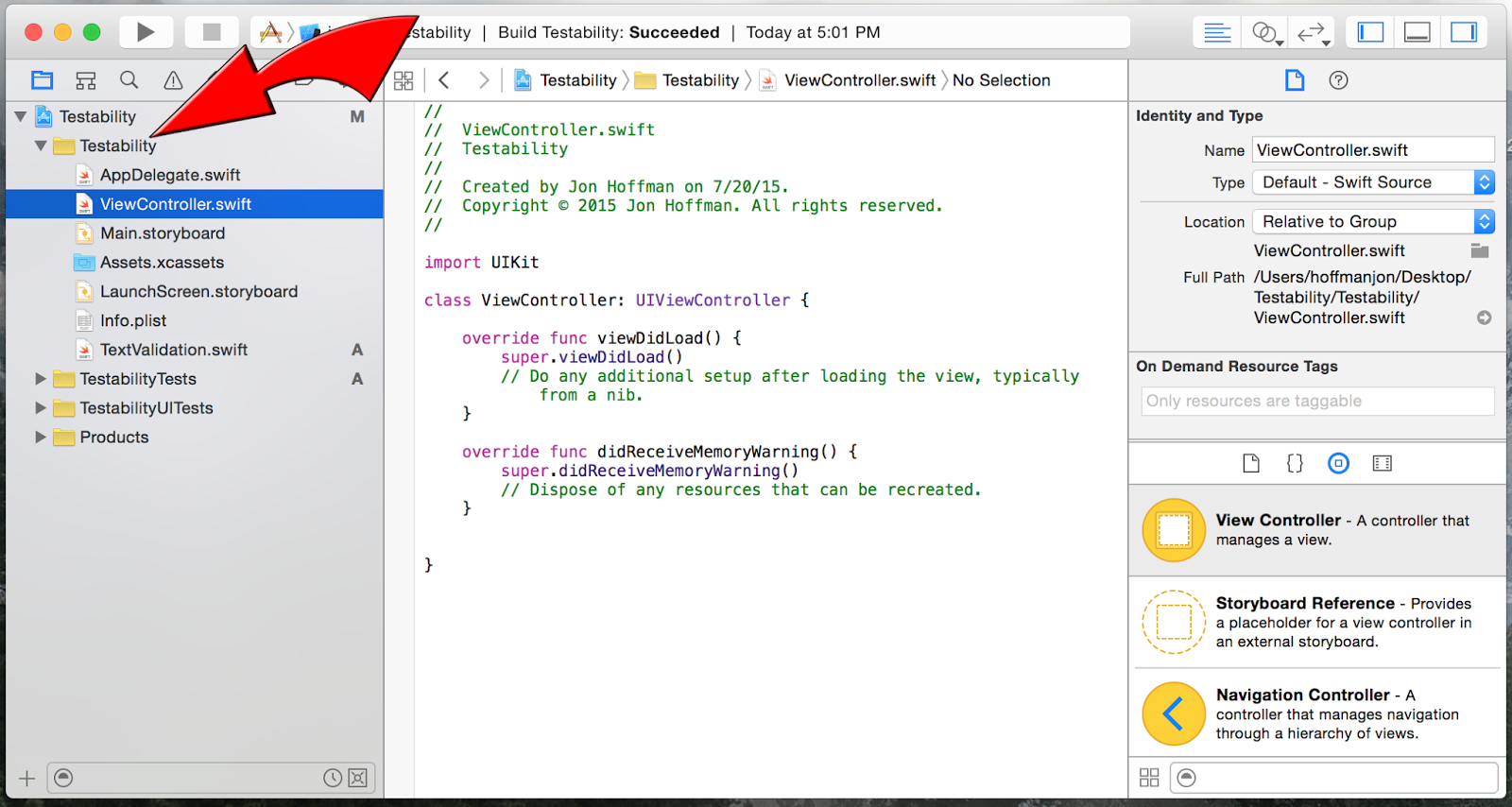This screenshot has width=1512, height=807.
Task: Stop the running build
Action: (212, 32)
